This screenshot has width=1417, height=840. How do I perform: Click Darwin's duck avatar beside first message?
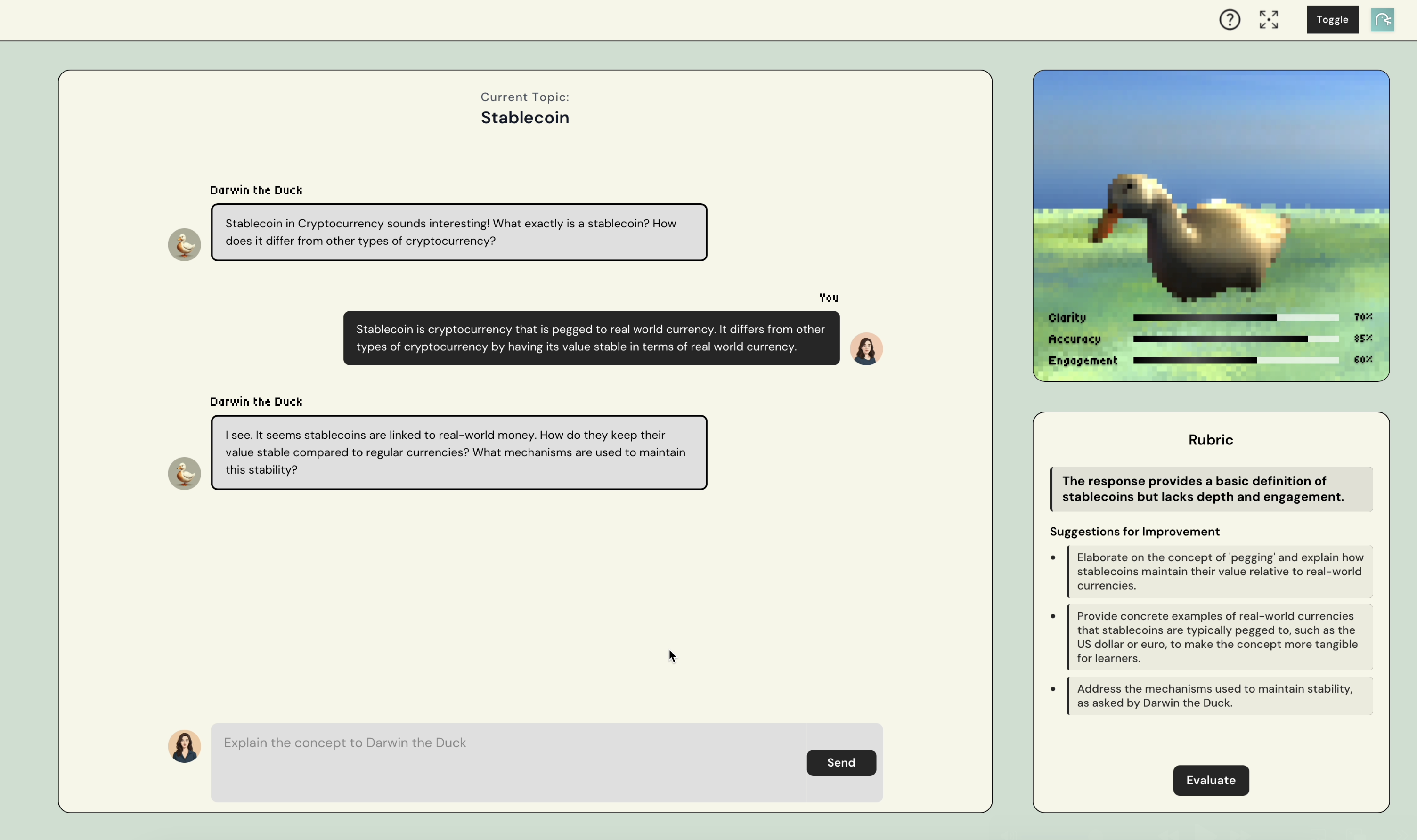tap(185, 244)
